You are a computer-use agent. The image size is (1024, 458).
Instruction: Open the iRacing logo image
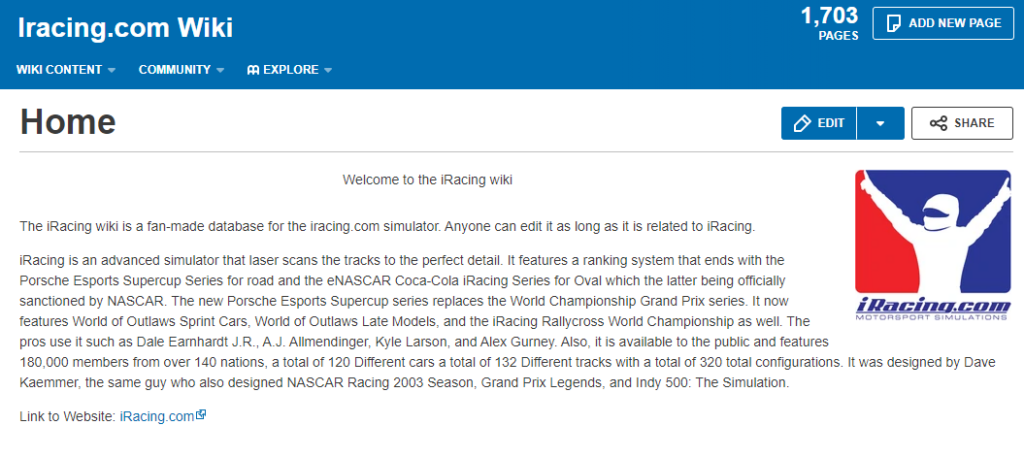(931, 245)
